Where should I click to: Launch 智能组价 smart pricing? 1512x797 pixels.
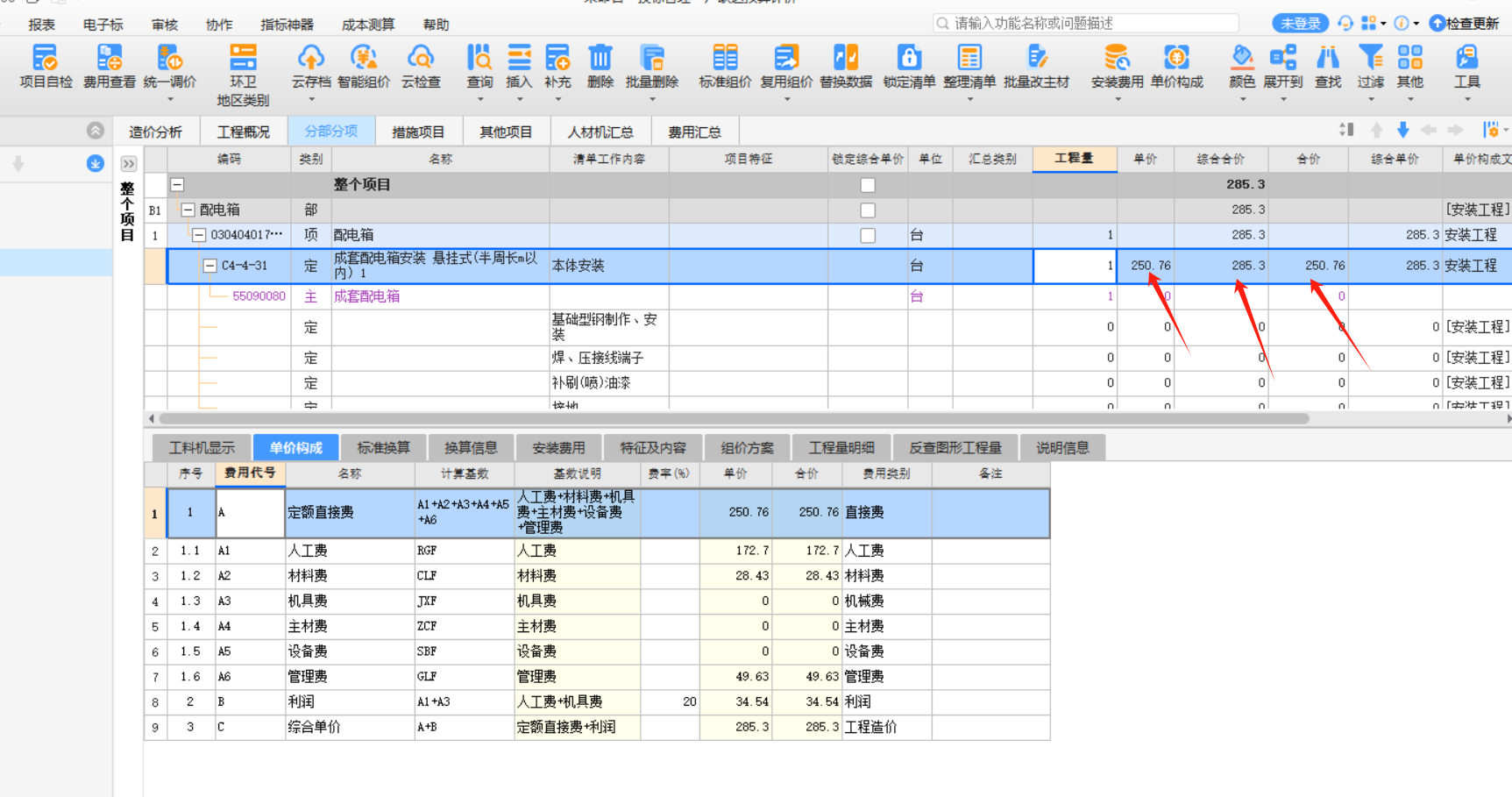364,68
